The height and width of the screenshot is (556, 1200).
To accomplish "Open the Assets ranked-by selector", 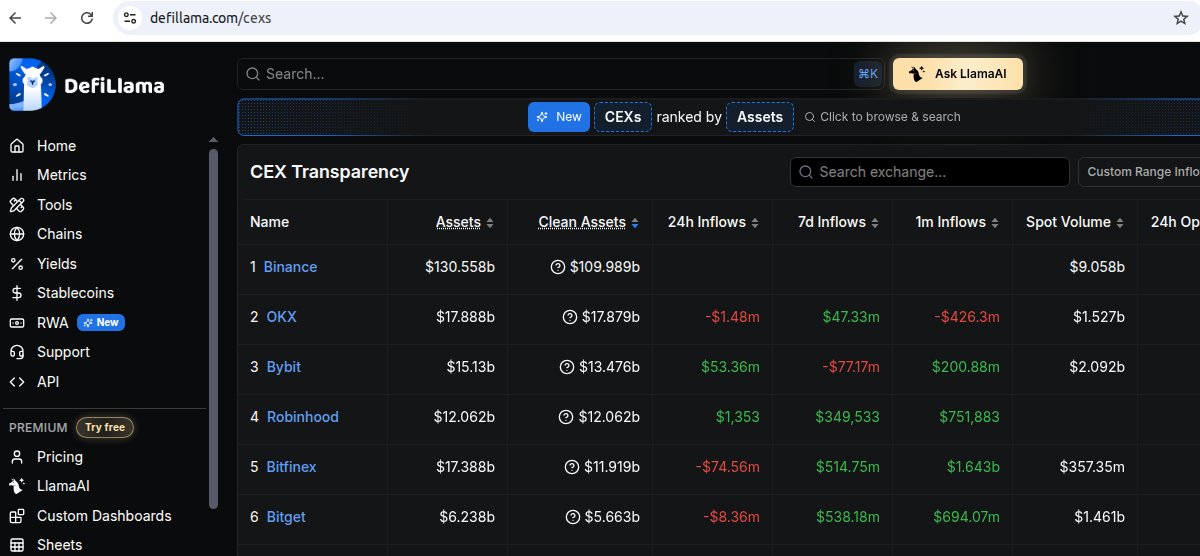I will [x=760, y=117].
